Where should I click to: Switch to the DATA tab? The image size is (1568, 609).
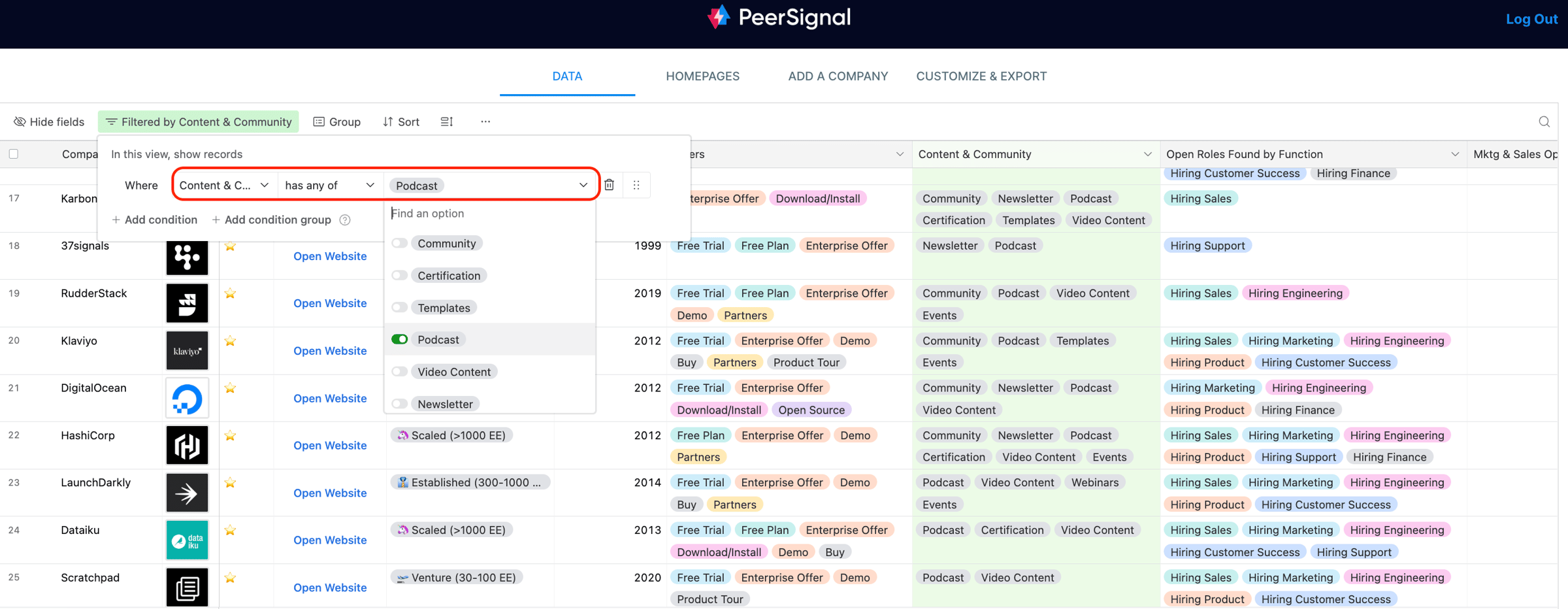[x=567, y=76]
